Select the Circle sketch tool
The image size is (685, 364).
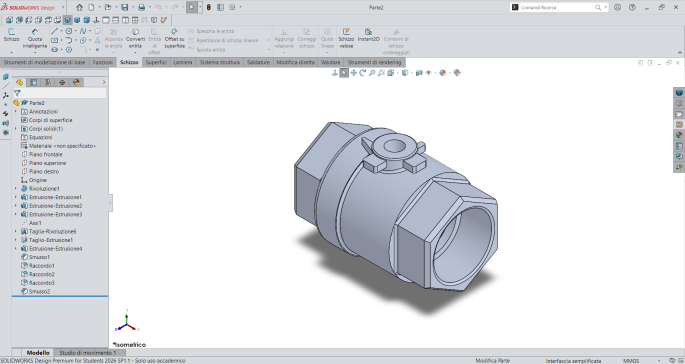(x=69, y=31)
